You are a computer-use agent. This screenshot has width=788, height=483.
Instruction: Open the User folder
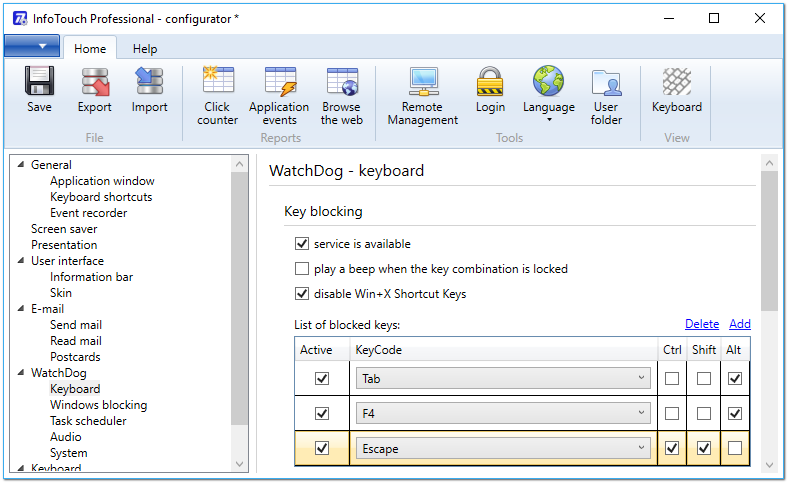click(x=606, y=96)
